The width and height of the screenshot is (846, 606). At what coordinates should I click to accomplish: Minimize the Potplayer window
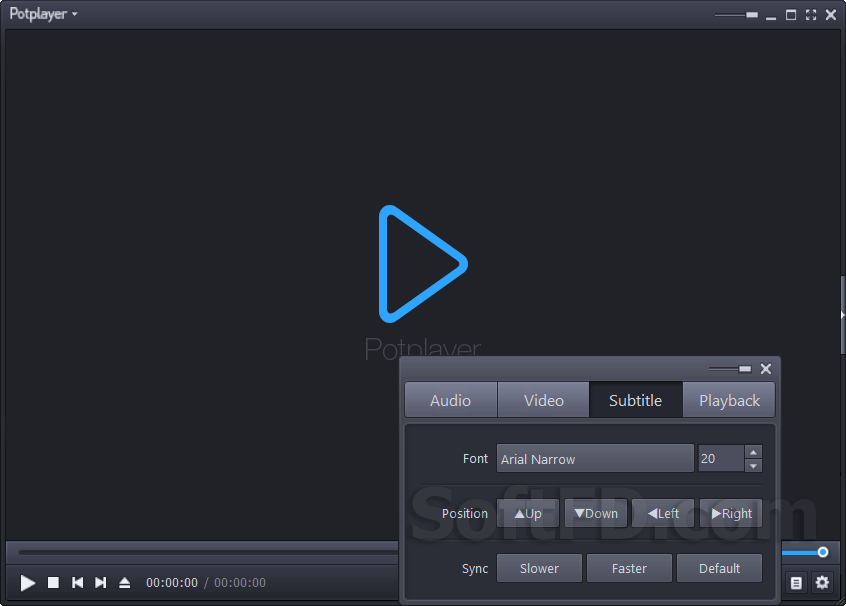[771, 16]
